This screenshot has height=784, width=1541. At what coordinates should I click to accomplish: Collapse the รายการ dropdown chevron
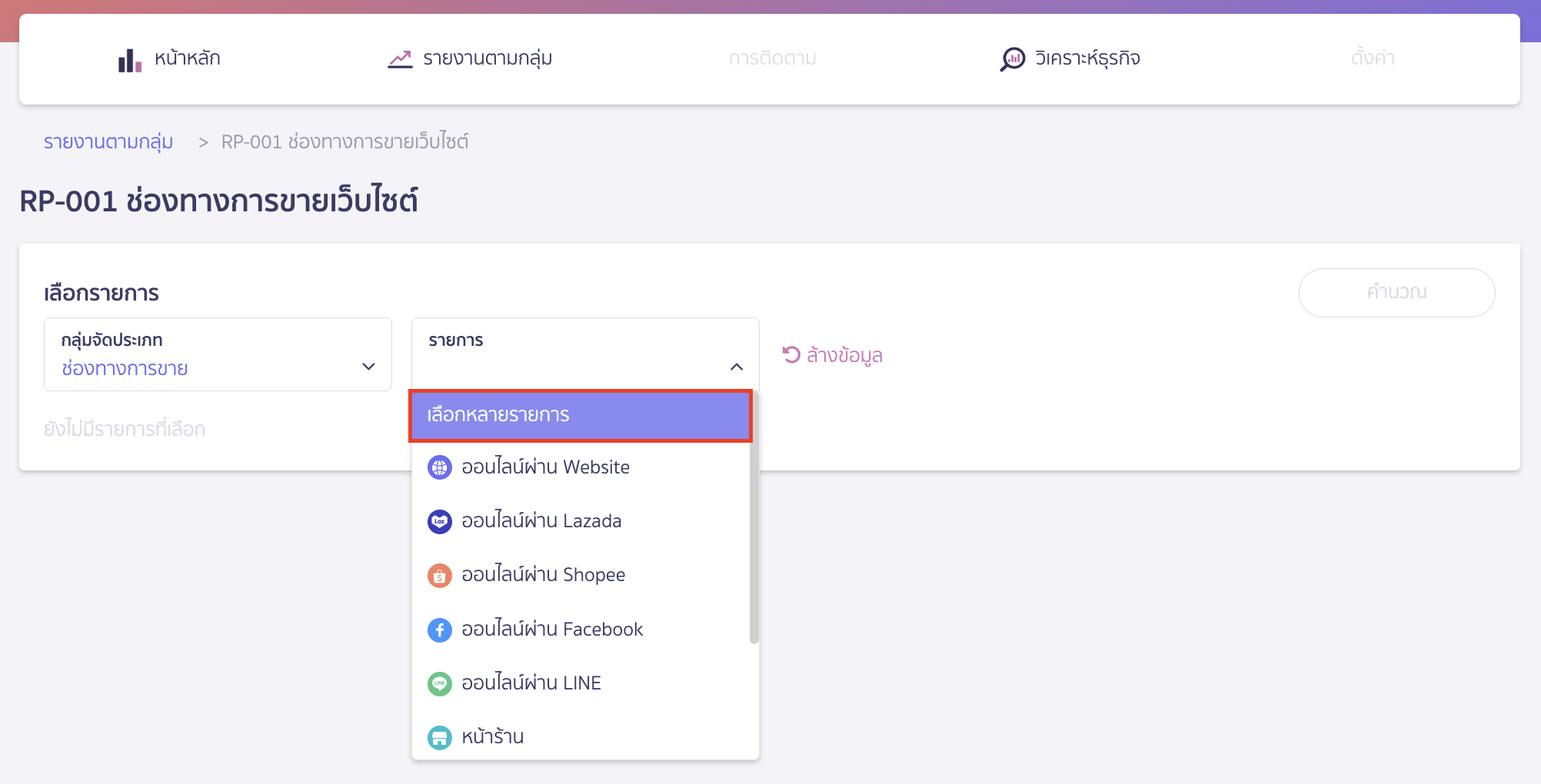[x=737, y=367]
